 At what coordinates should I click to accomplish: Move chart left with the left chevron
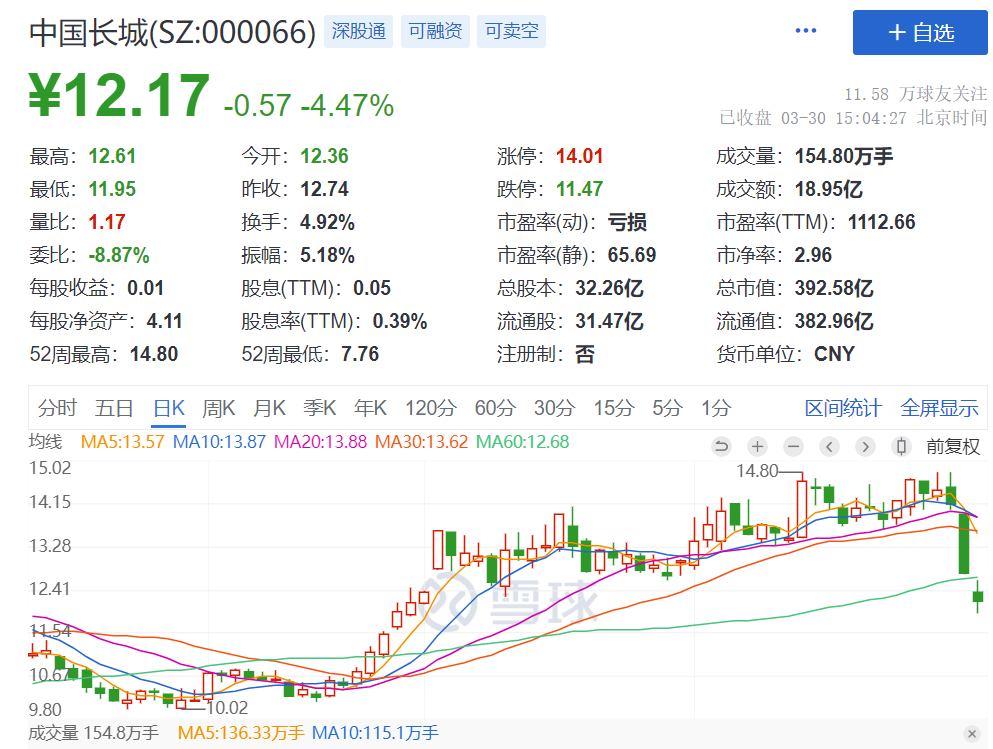(x=829, y=447)
